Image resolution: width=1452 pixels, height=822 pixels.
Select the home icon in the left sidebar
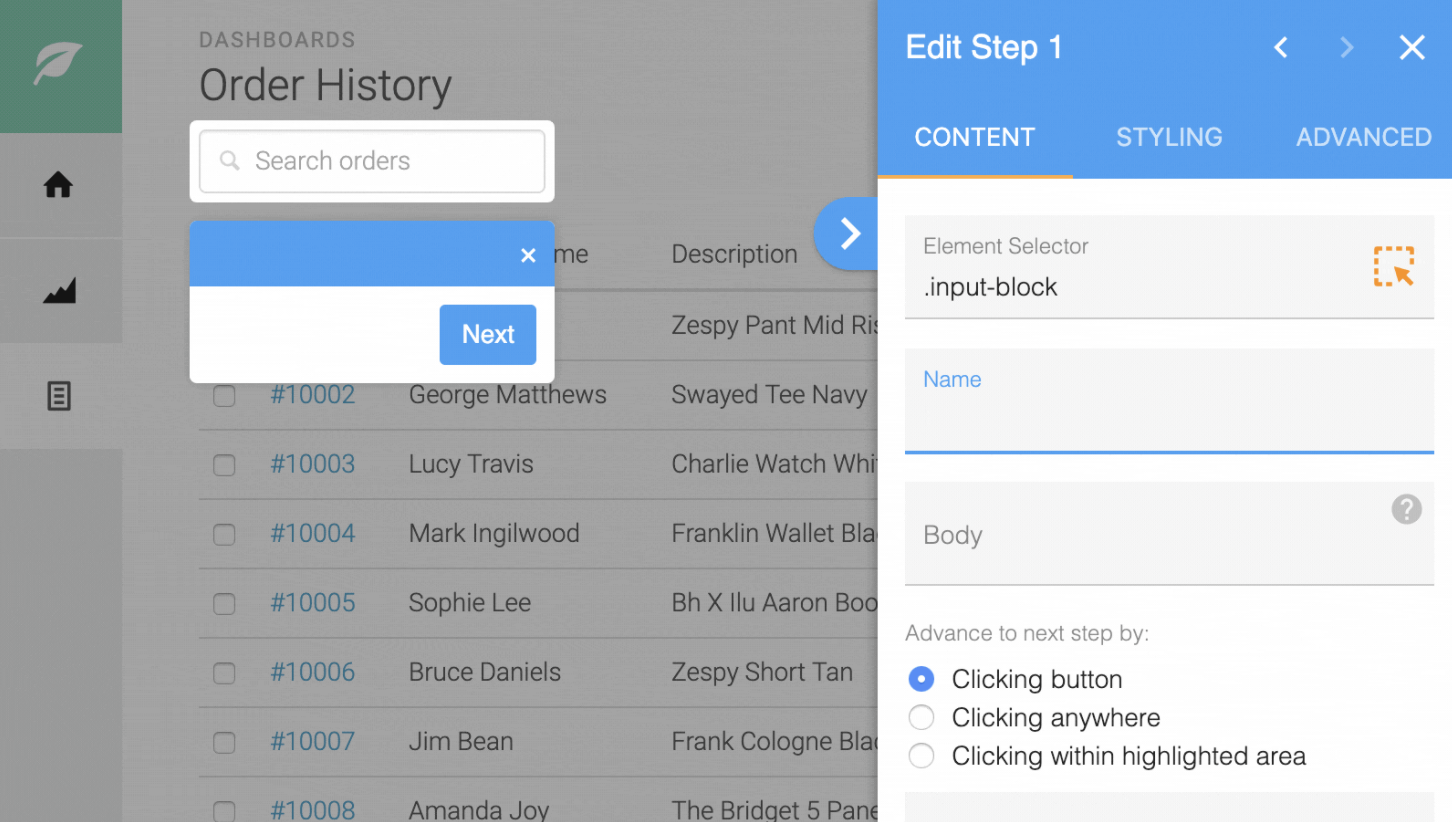[58, 184]
